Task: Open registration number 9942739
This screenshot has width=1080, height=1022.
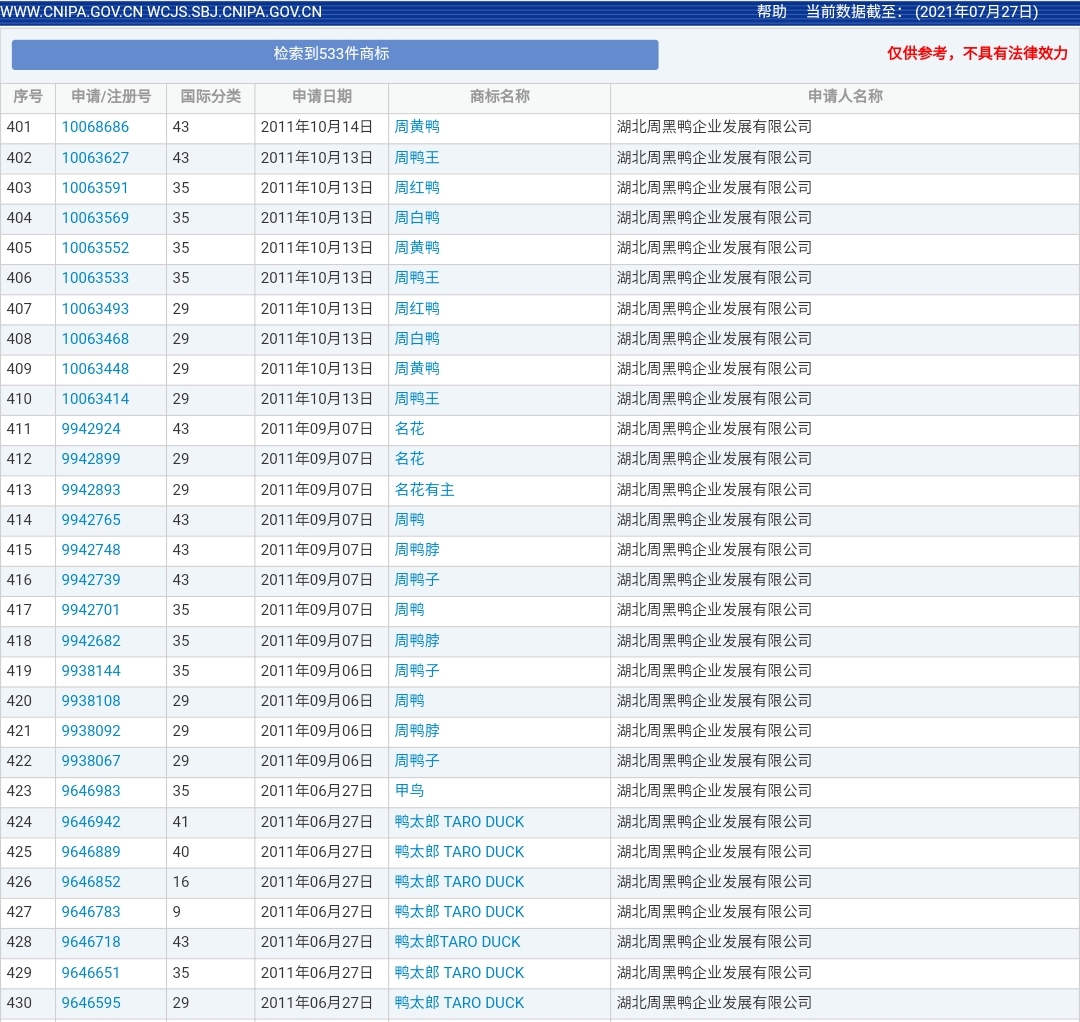Action: point(91,580)
